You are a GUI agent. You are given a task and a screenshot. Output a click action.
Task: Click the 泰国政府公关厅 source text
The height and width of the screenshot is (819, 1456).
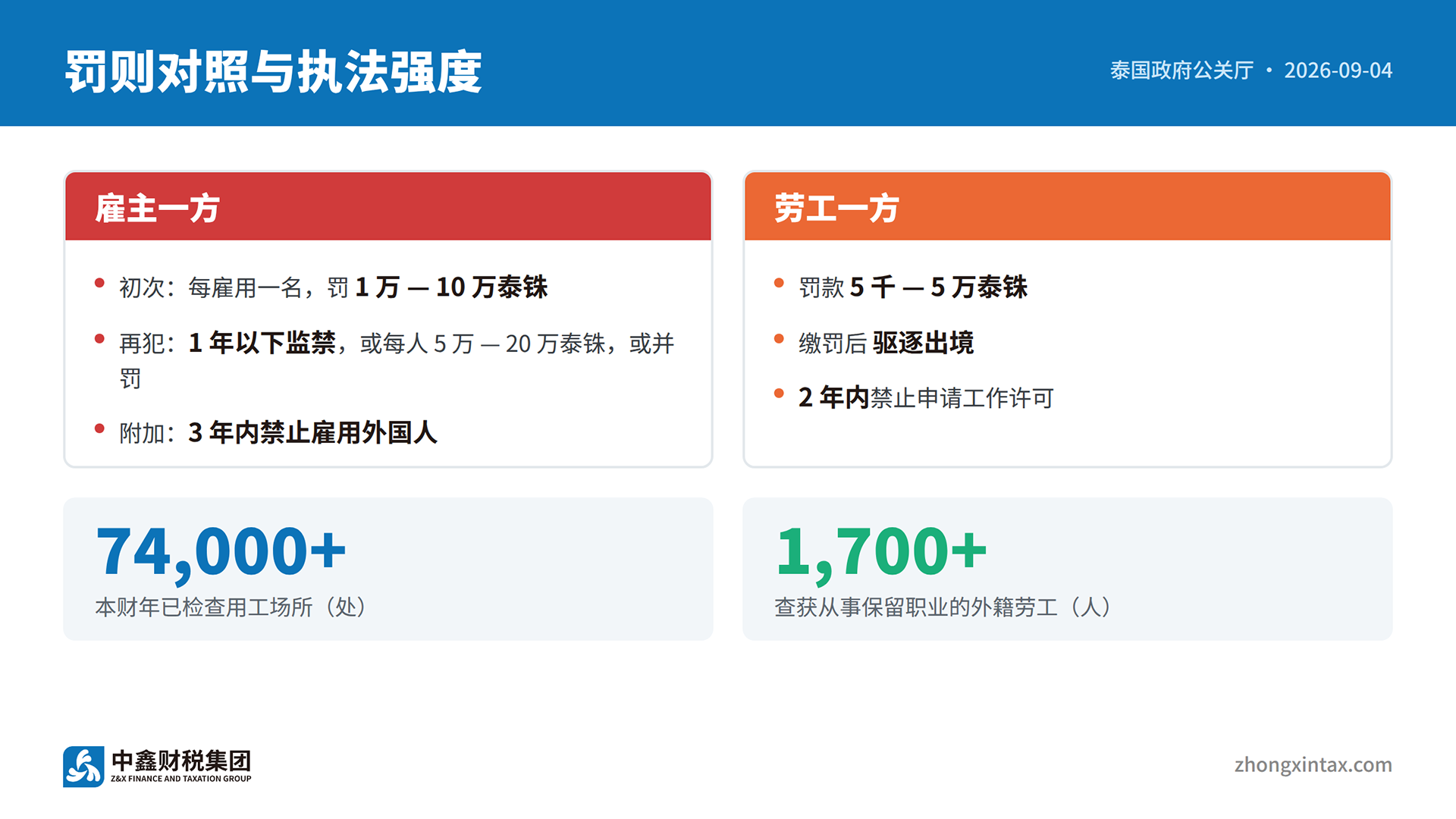pyautogui.click(x=1181, y=71)
